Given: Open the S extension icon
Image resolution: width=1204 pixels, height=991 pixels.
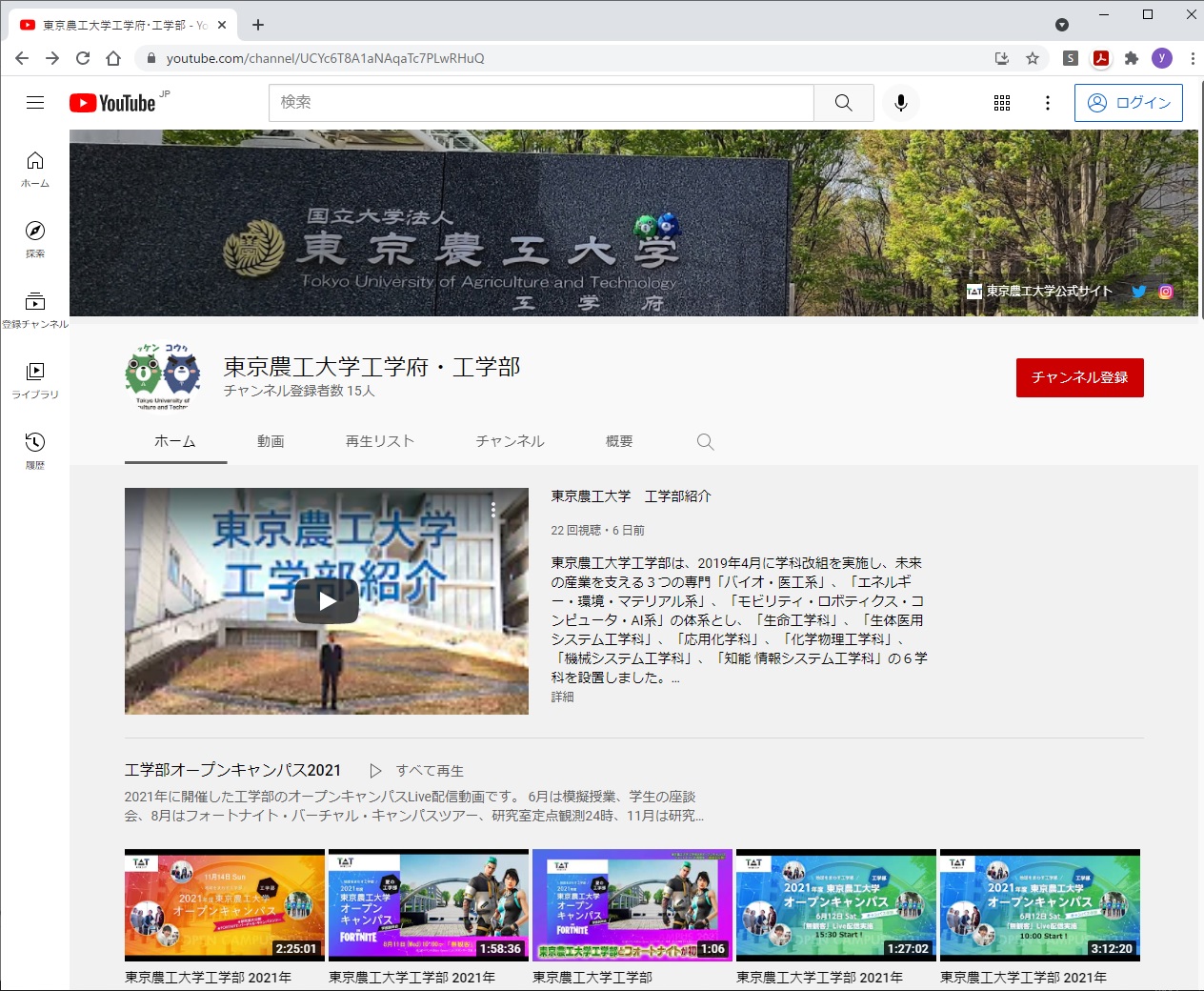Looking at the screenshot, I should [x=1071, y=58].
